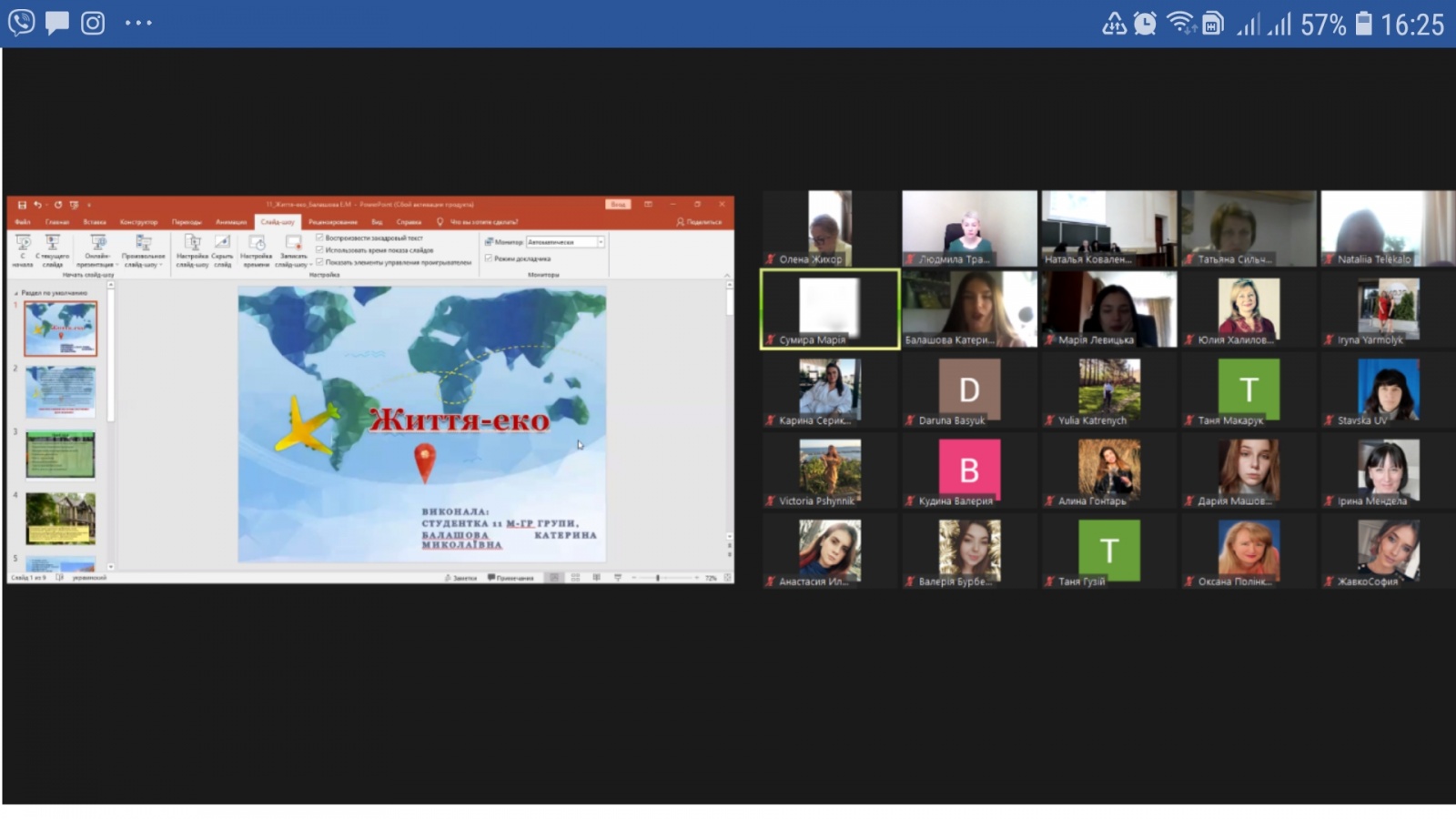Click the Share (Поделиться) person icon
The image size is (1456, 819).
pyautogui.click(x=680, y=221)
